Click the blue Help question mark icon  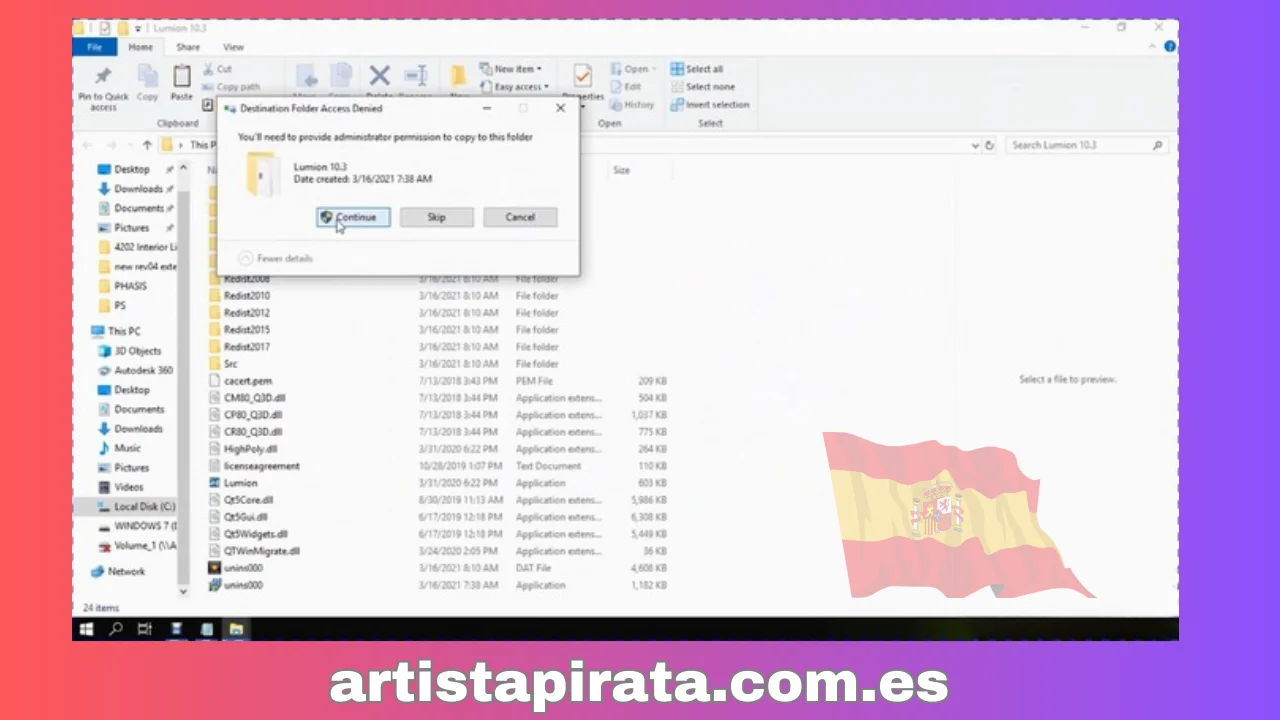(1169, 47)
